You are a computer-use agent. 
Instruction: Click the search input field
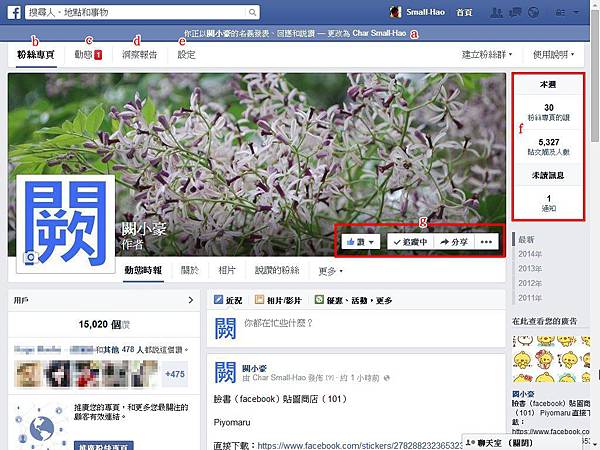click(x=136, y=13)
